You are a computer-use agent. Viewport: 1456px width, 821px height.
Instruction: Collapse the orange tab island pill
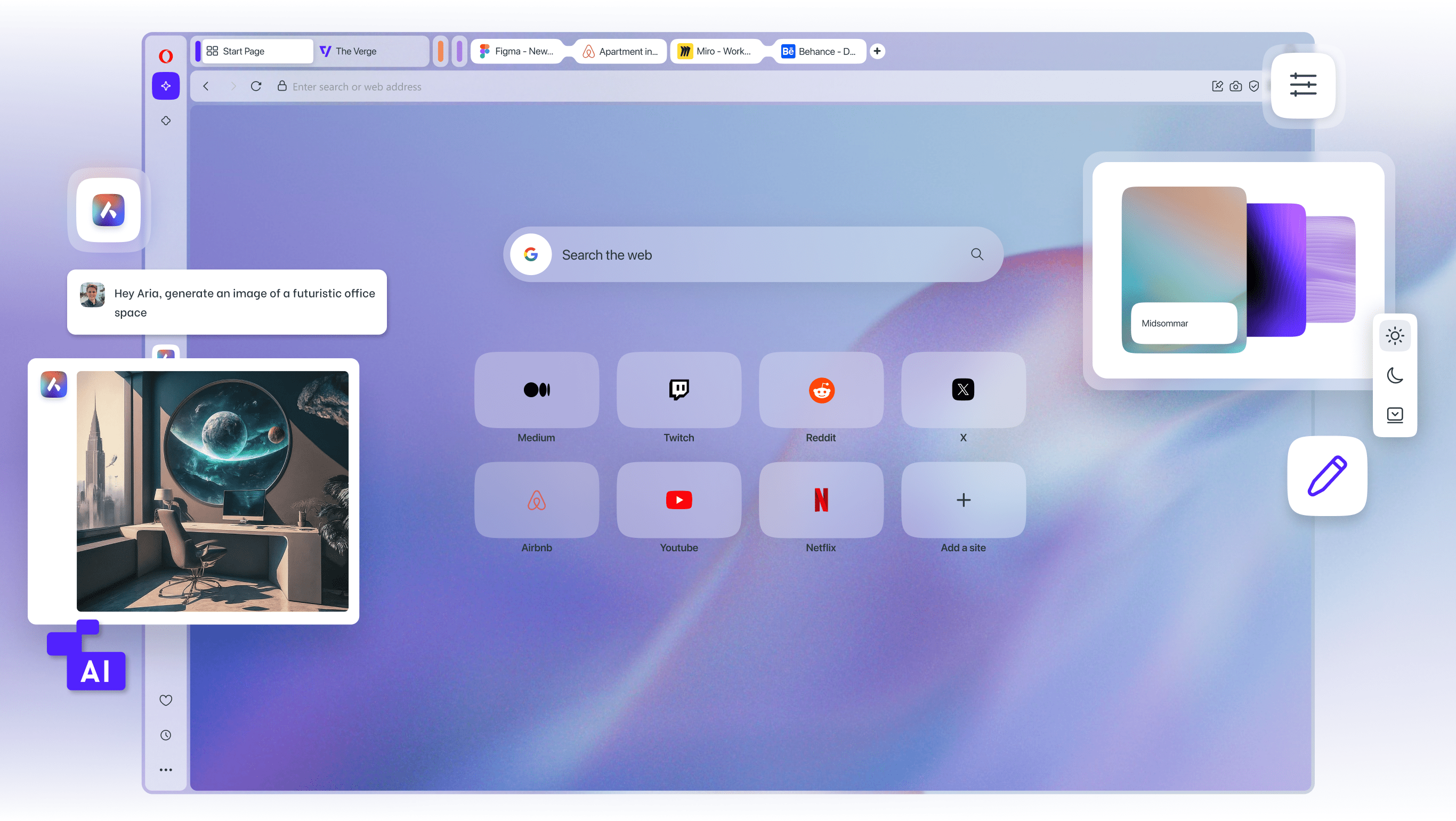point(441,51)
